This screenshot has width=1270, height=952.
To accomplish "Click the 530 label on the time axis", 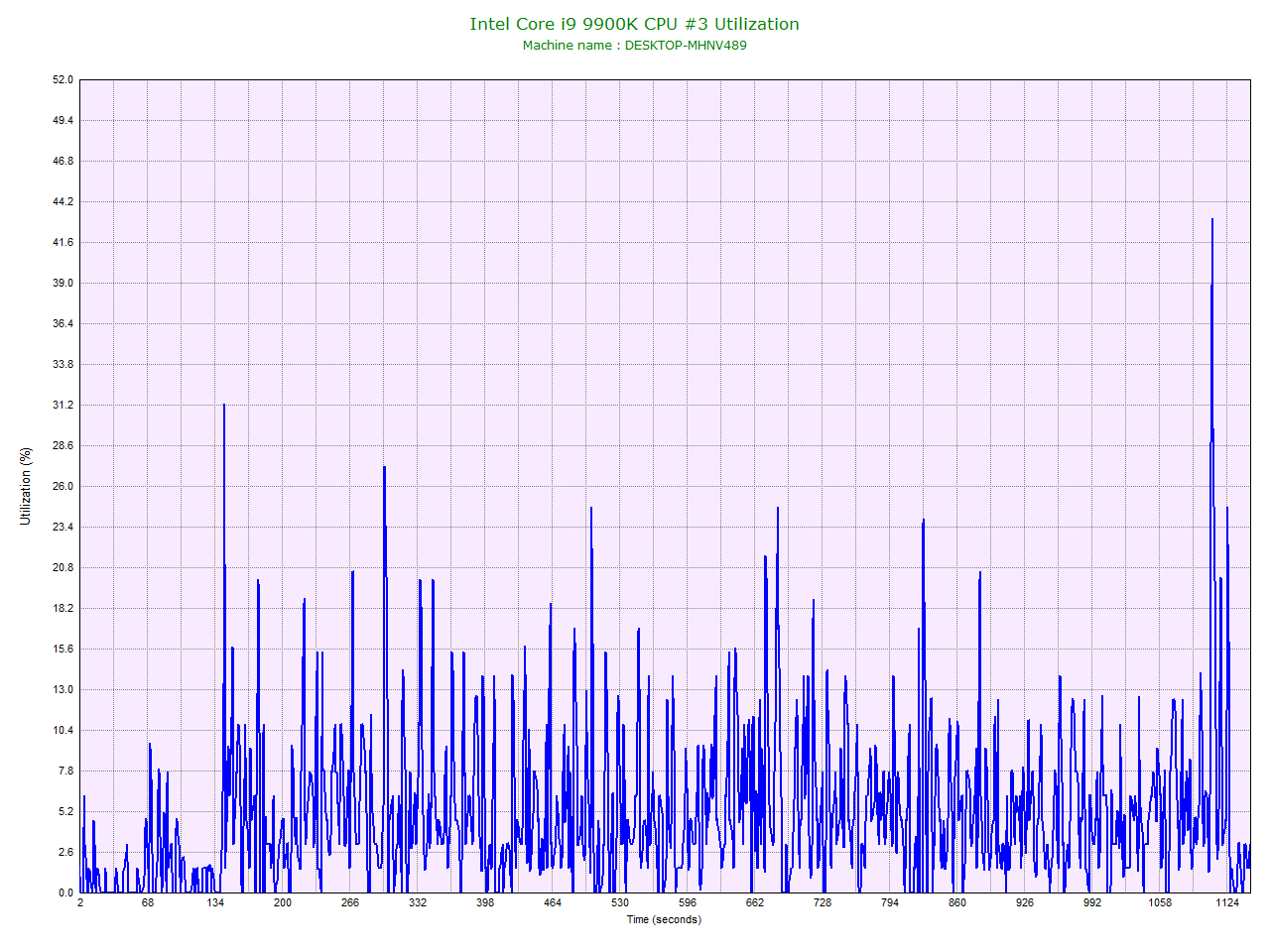I will point(620,902).
